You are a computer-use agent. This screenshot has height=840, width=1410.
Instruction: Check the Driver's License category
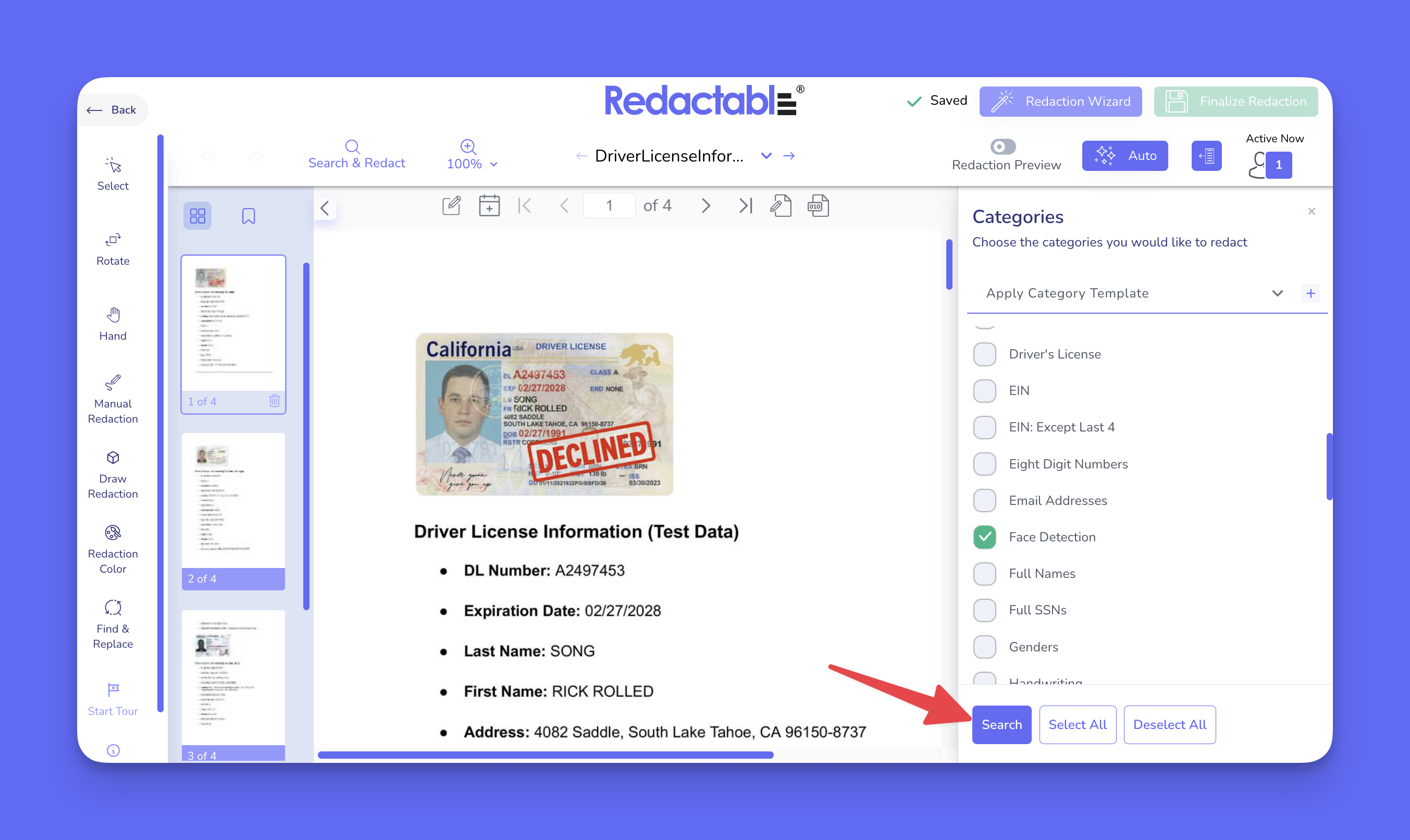tap(984, 354)
